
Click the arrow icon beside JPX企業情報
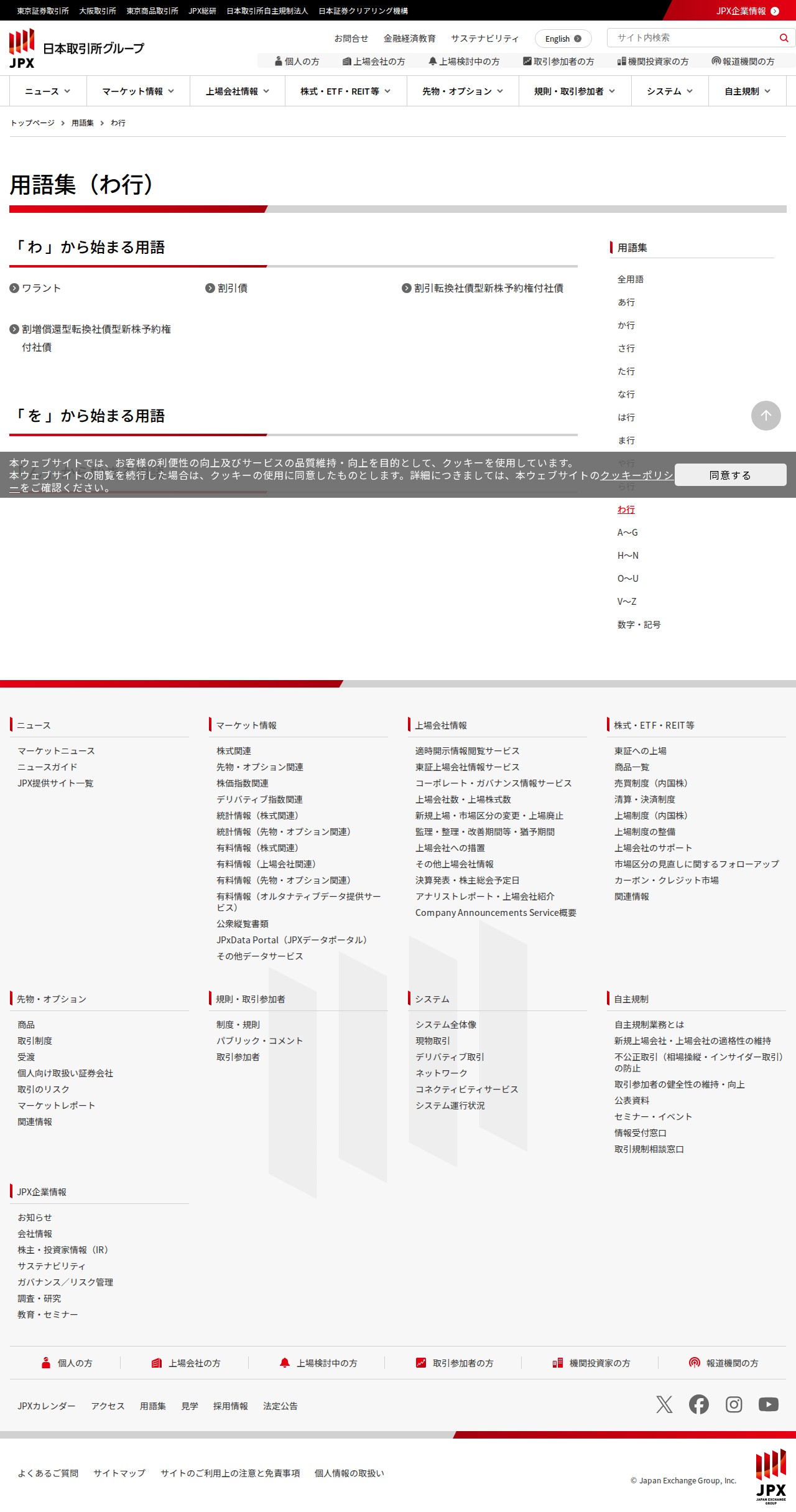click(x=775, y=11)
